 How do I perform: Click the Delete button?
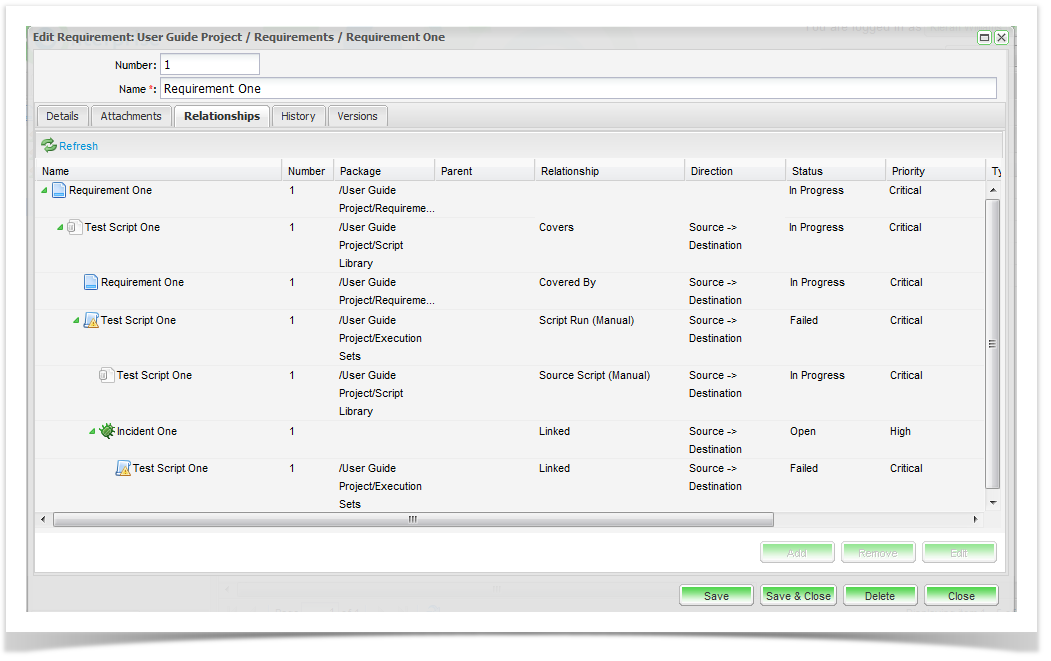coord(880,596)
